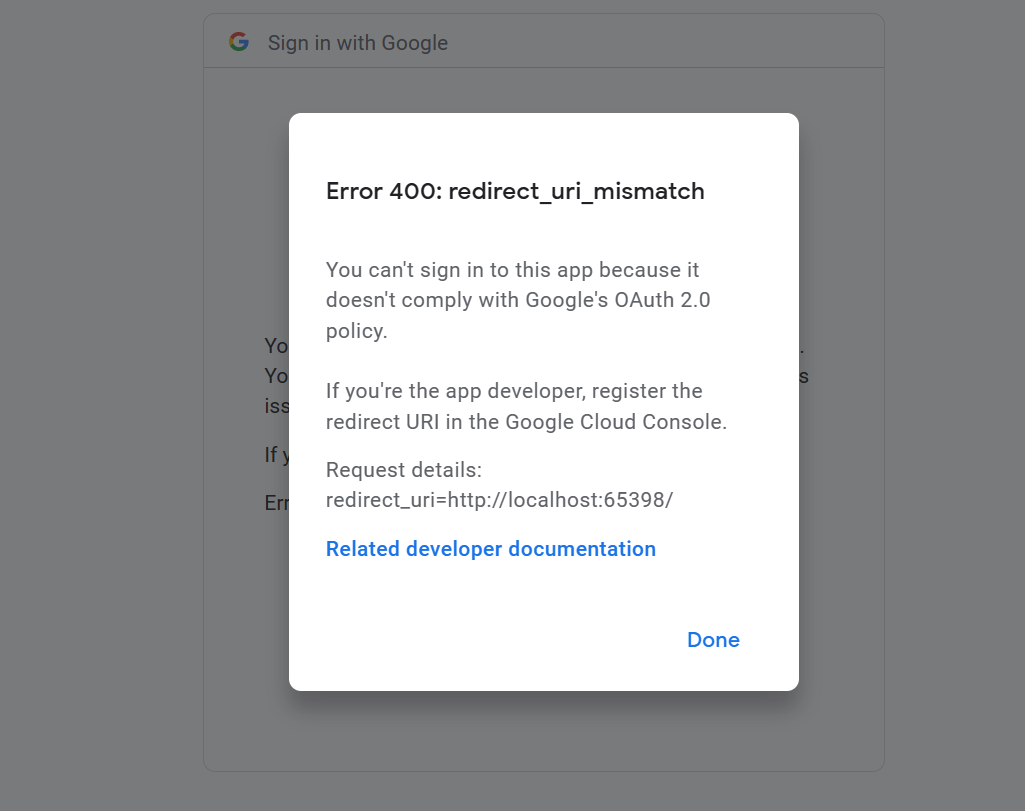This screenshot has width=1025, height=811.
Task: Dismiss the dialog with the Done button
Action: point(712,640)
